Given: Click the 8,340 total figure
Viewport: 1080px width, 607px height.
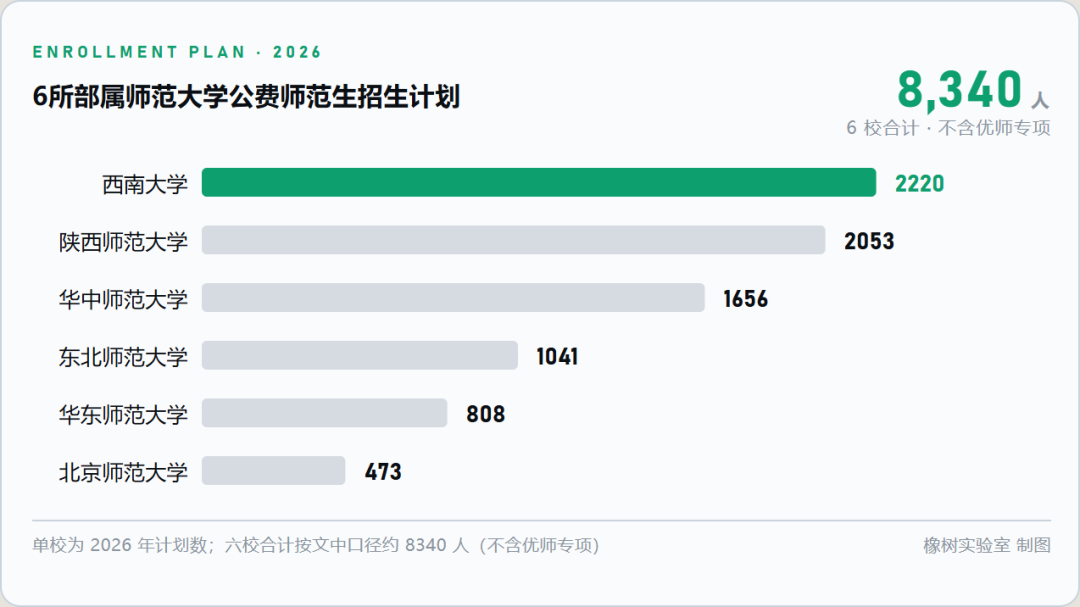Looking at the screenshot, I should coord(959,90).
